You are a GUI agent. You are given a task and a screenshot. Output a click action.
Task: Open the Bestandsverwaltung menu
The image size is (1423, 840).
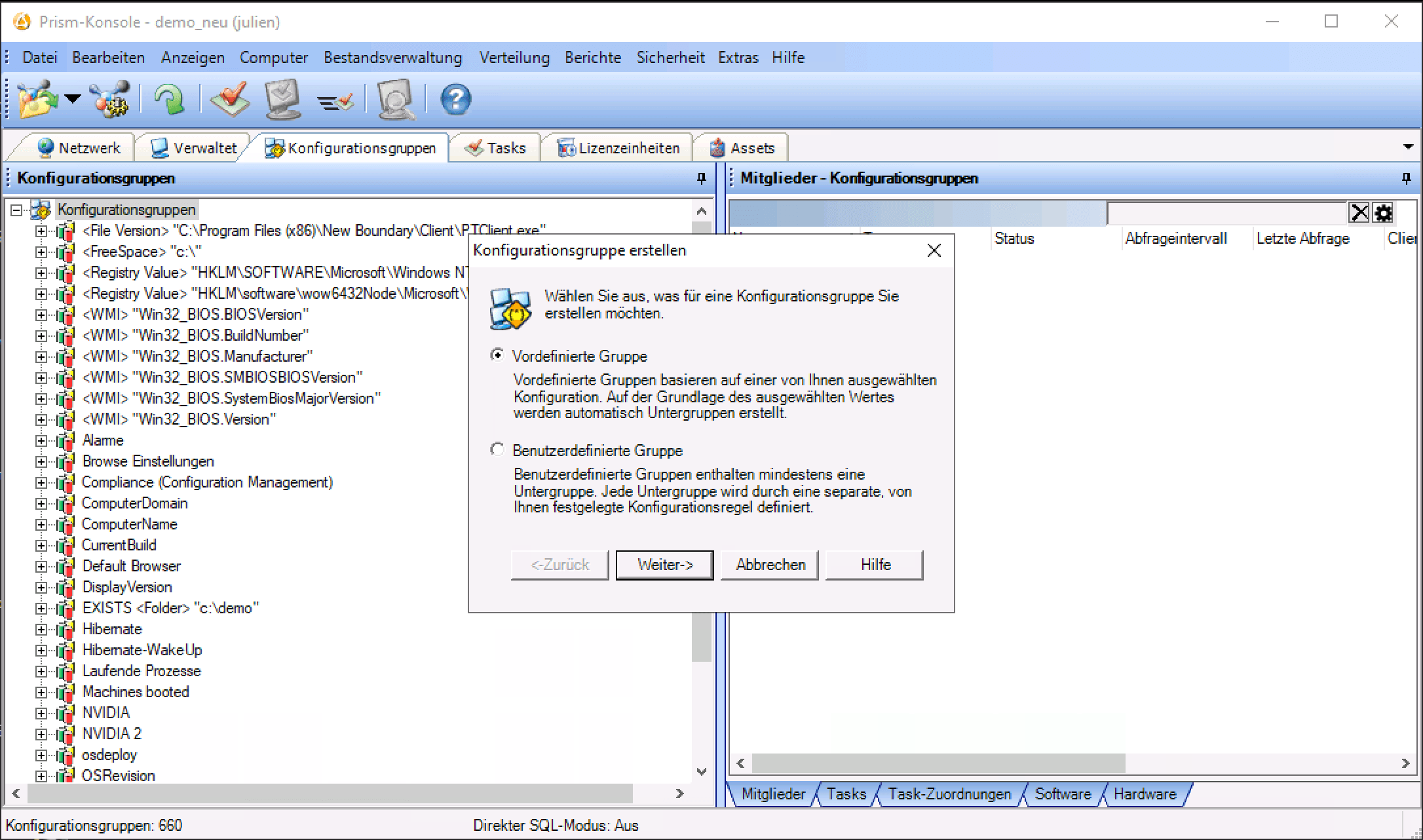(x=392, y=58)
